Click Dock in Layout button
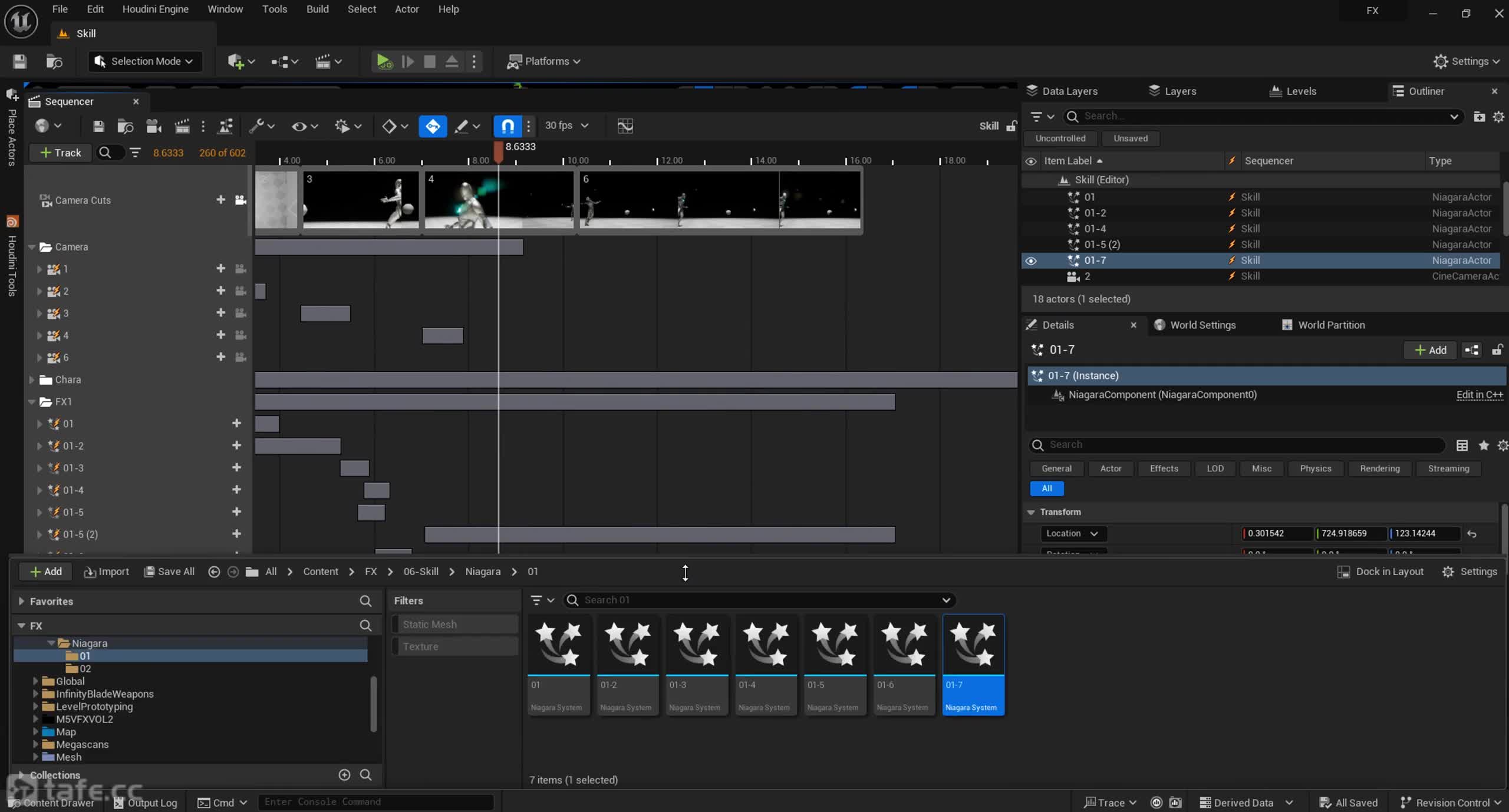Screen dimensions: 1509x812 [x=1380, y=572]
